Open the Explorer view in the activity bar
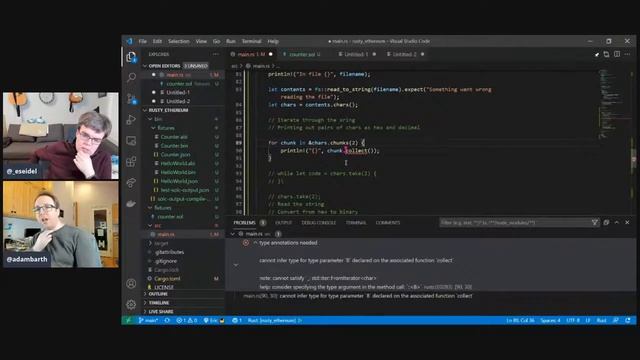This screenshot has width=640, height=360. pos(131,57)
